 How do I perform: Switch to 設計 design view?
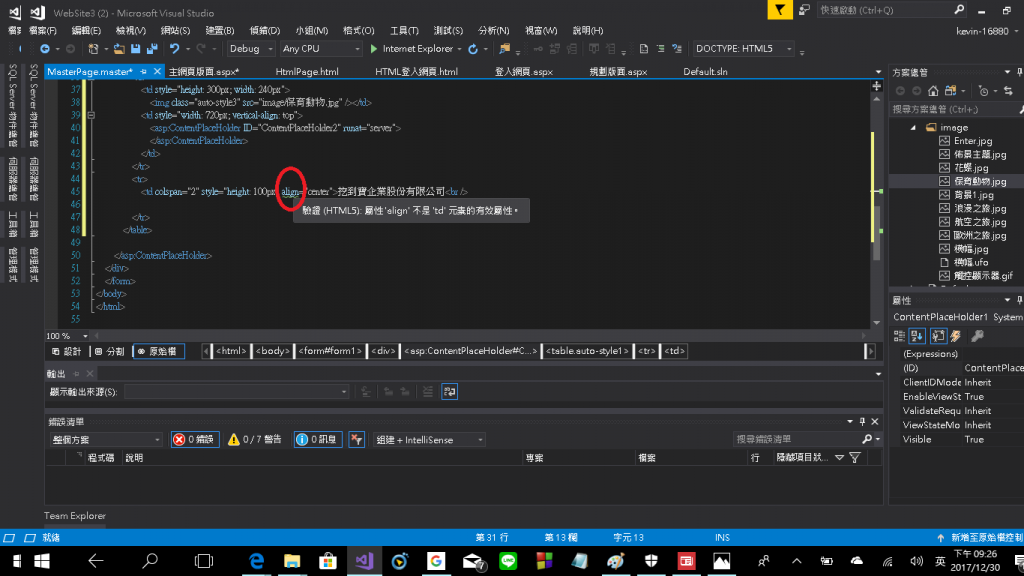coord(67,351)
